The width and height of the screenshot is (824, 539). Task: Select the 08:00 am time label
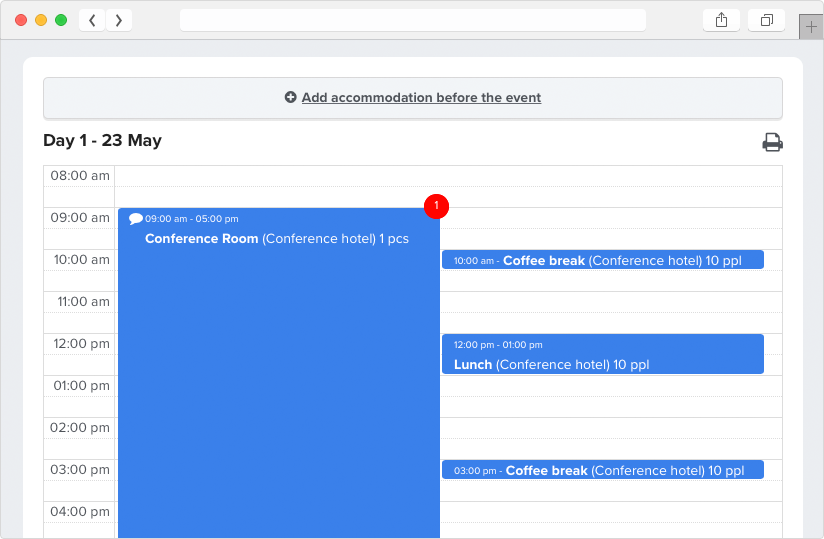(80, 175)
